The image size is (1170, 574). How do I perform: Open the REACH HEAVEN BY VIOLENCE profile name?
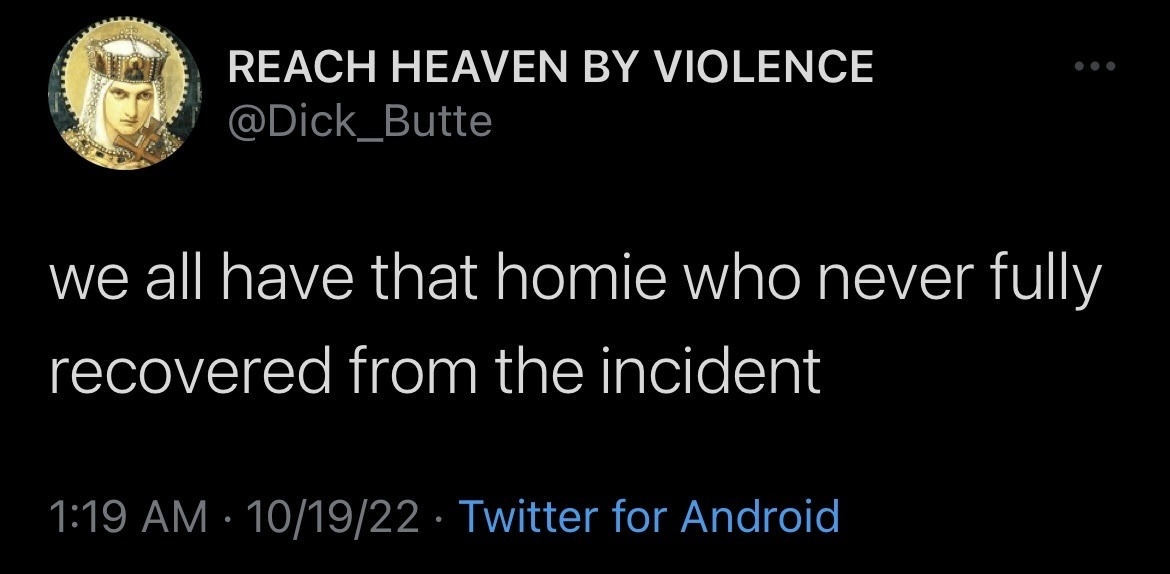pos(550,68)
